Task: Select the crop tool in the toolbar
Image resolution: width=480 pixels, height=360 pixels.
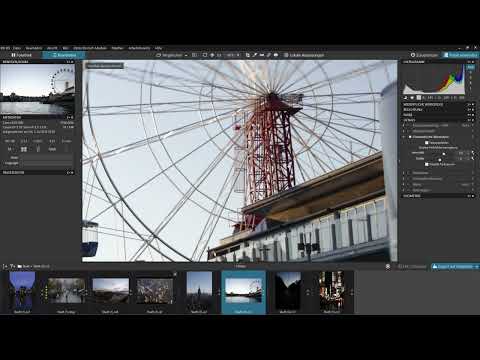Action: click(247, 55)
